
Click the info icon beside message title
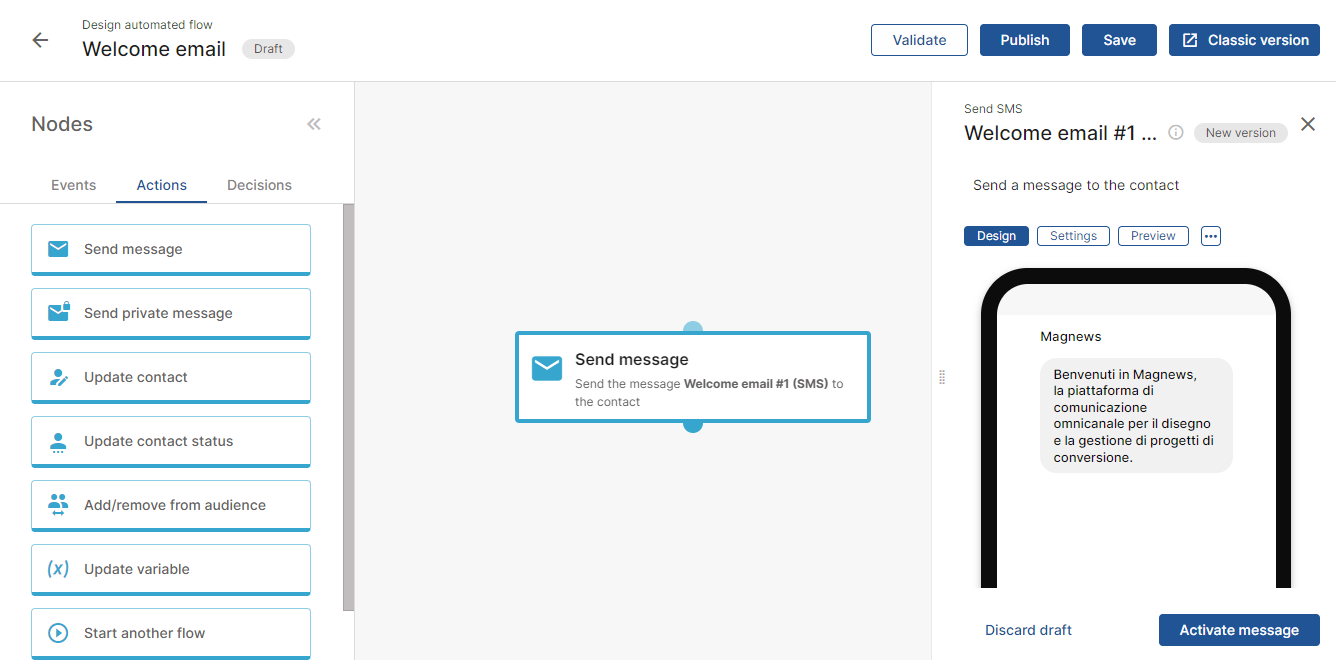pos(1176,133)
